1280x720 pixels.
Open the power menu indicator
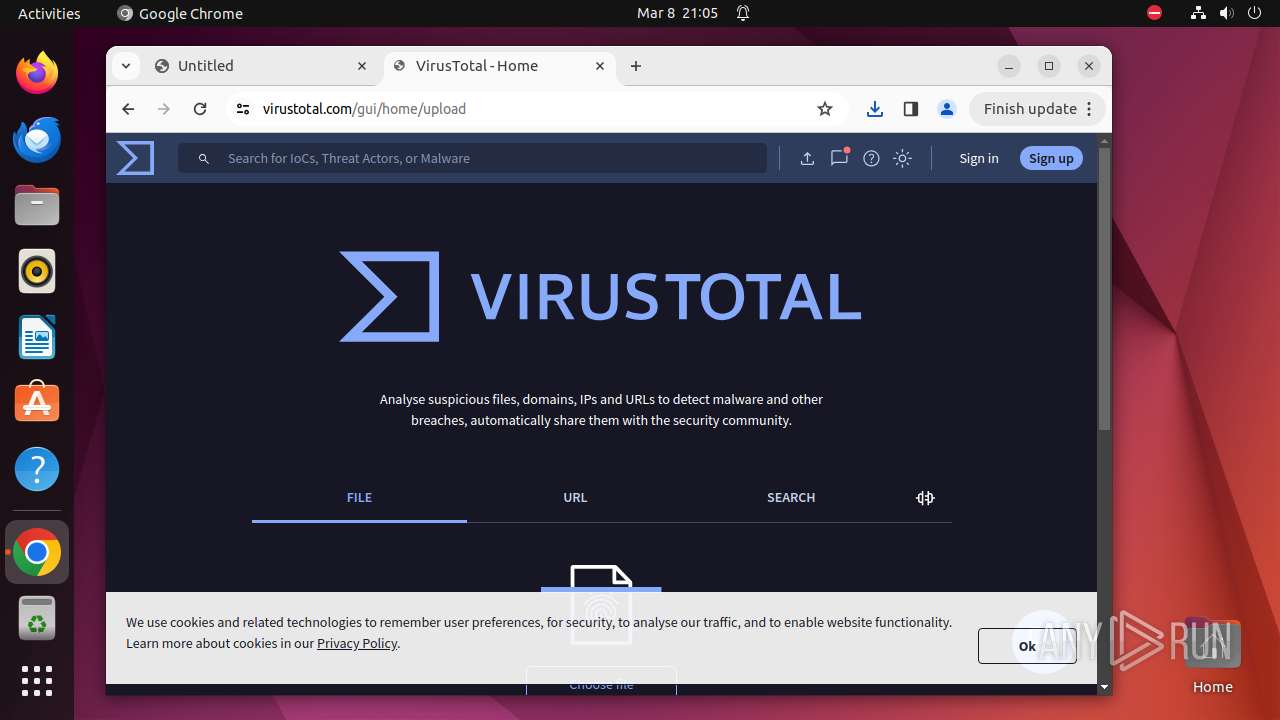[x=1256, y=13]
